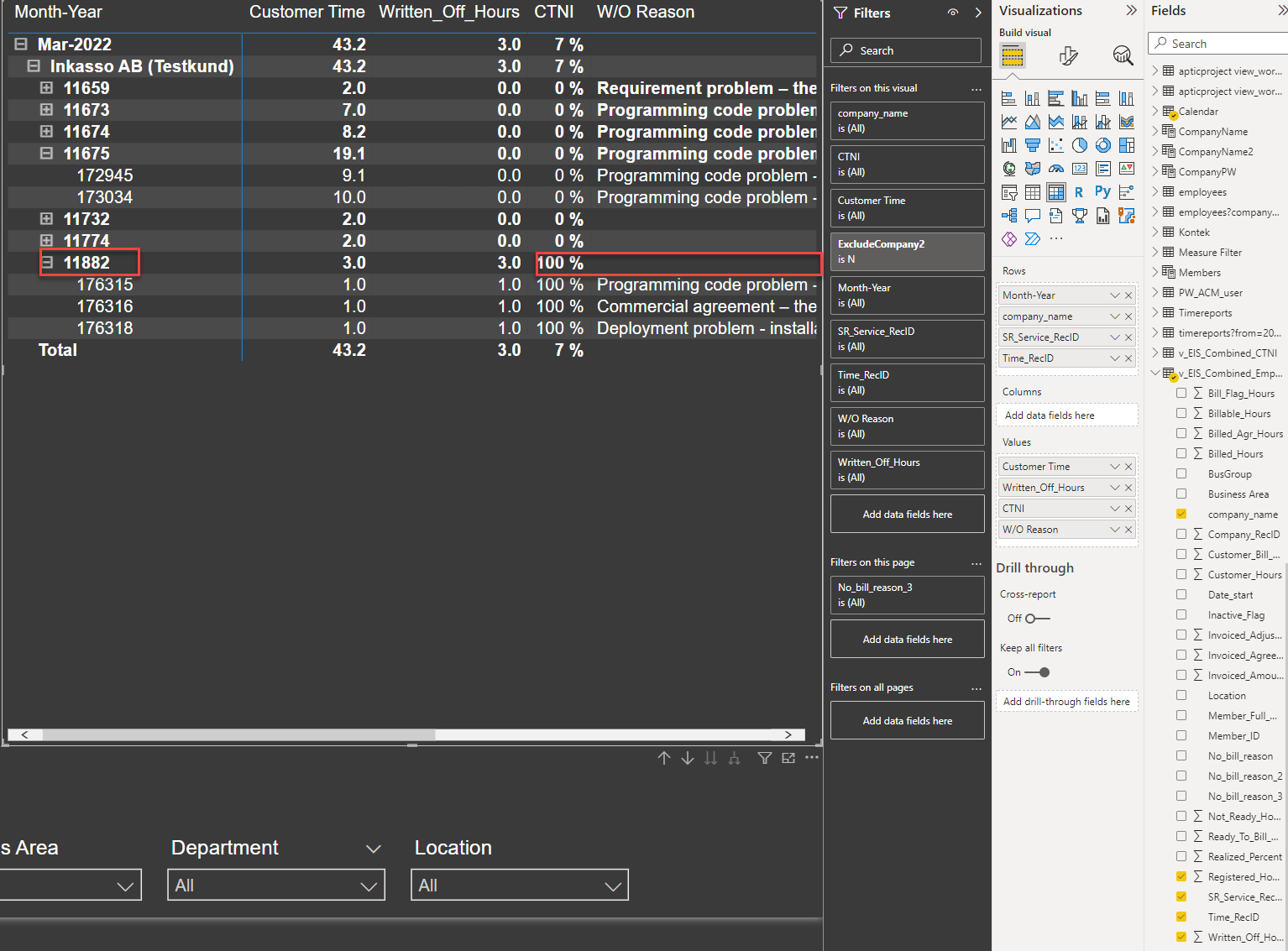Open the ExcludeCompany2 filter card
The width and height of the screenshot is (1288, 951).
click(908, 252)
